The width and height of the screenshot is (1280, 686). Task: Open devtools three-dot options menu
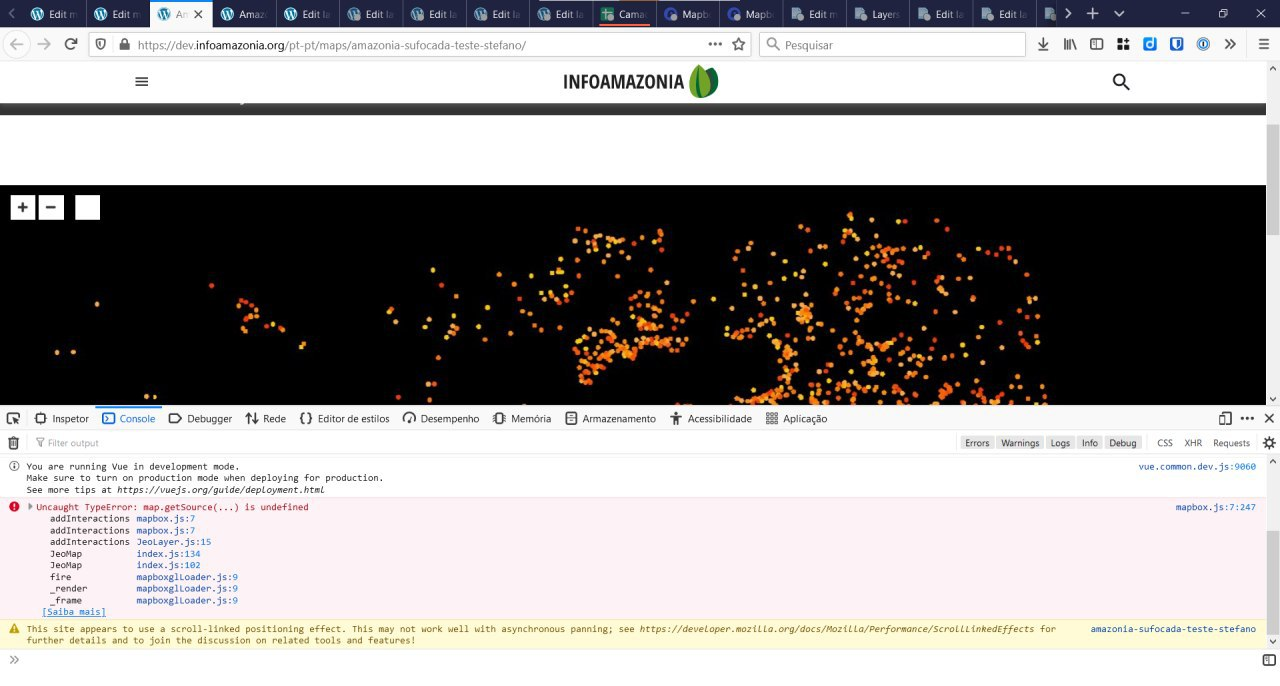tap(1247, 418)
